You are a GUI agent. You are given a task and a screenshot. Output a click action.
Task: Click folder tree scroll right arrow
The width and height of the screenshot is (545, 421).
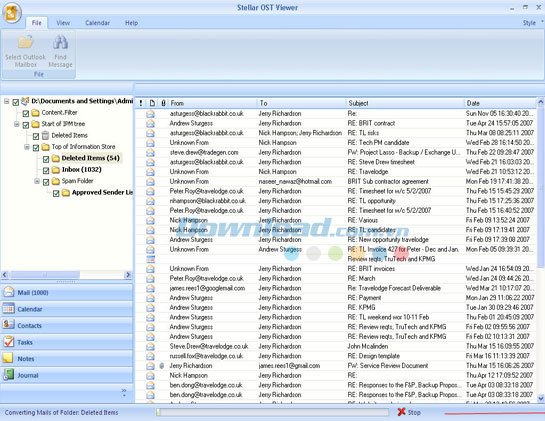coord(128,275)
